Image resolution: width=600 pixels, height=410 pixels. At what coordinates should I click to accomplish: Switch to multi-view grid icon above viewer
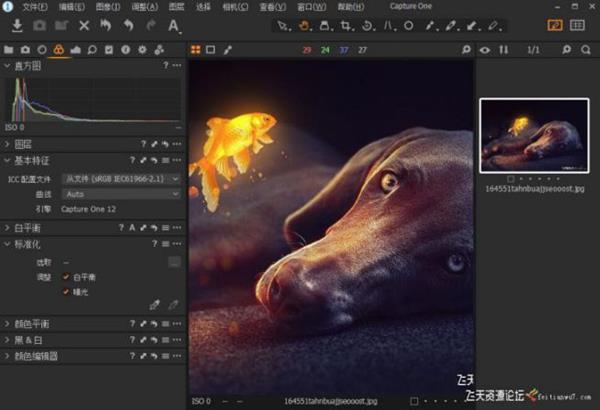195,49
